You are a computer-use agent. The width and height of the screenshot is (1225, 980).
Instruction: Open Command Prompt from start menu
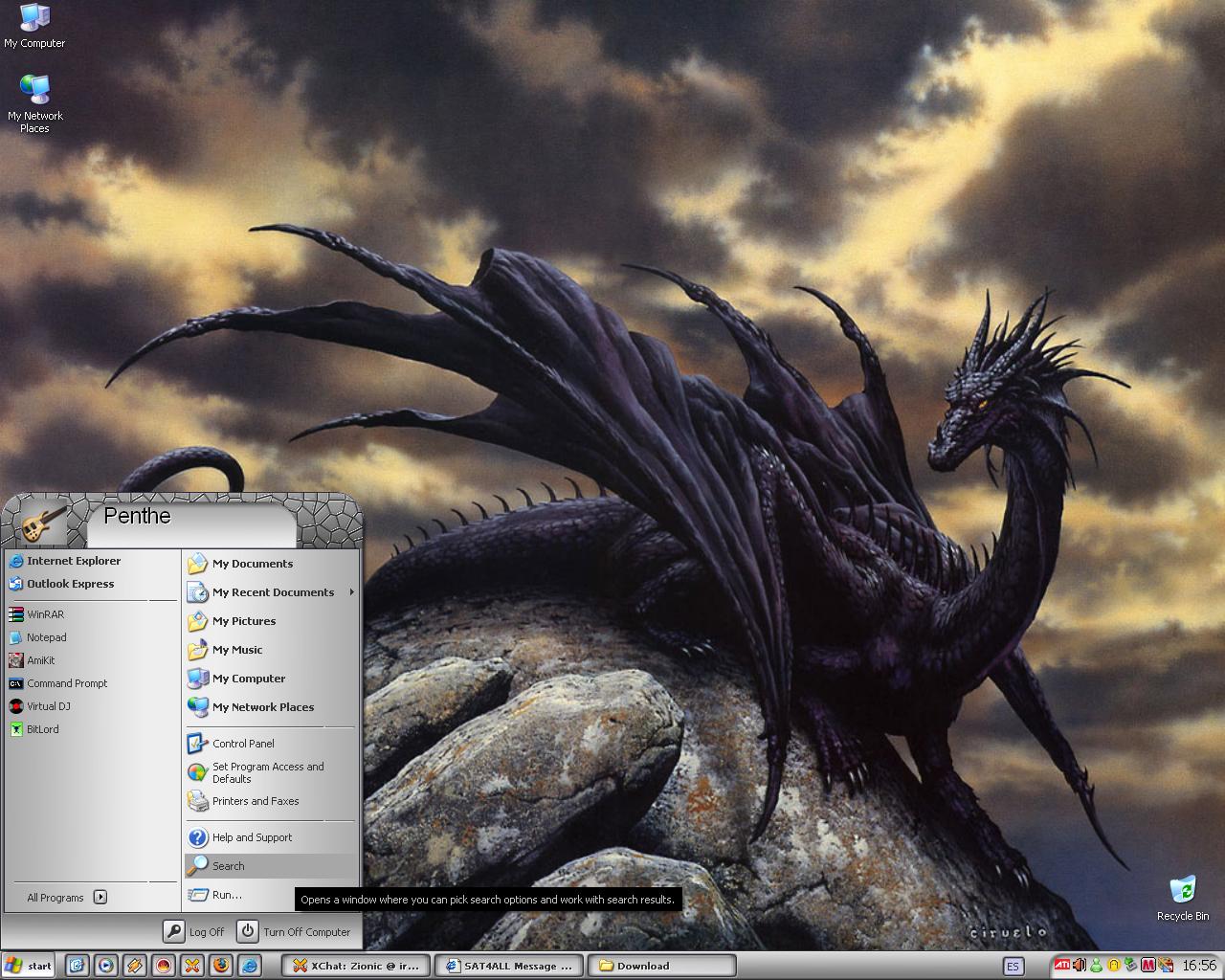coord(92,683)
